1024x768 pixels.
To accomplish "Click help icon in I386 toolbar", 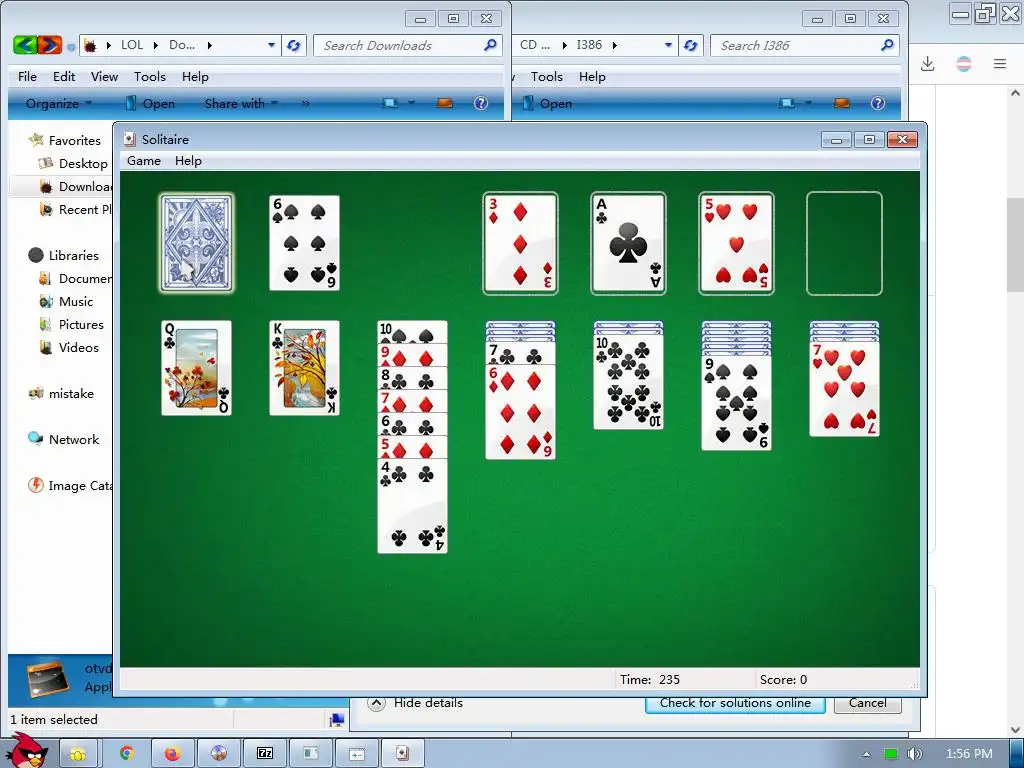I will (x=878, y=103).
